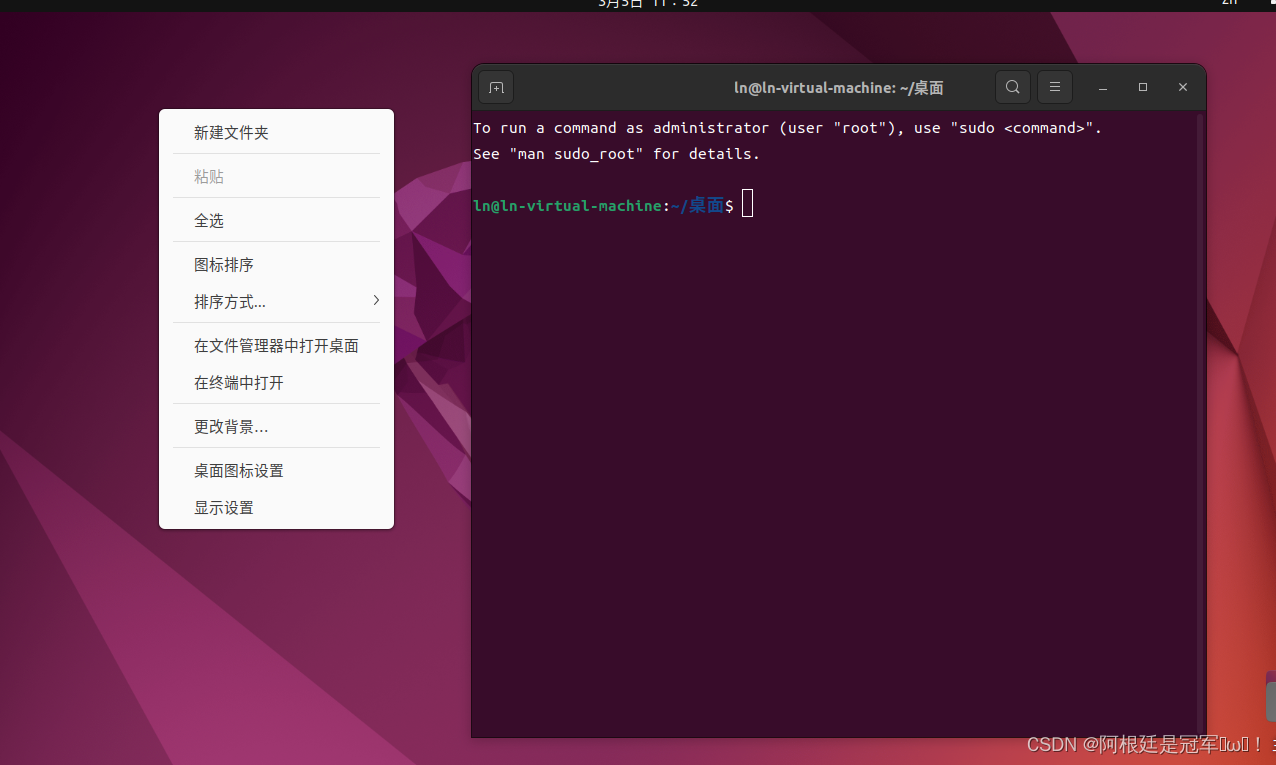The width and height of the screenshot is (1276, 765).
Task: Open desktop in file manager via 在文件管理器中打开桌面
Action: [276, 345]
